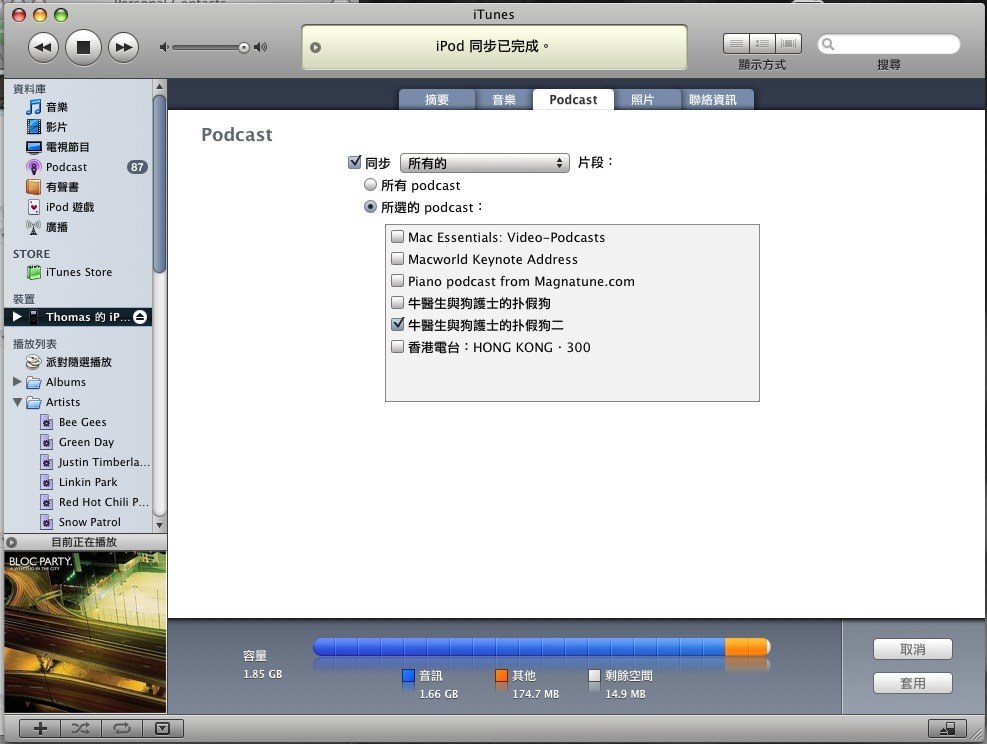
Task: Click the arrow icon in status display
Action: (x=315, y=47)
